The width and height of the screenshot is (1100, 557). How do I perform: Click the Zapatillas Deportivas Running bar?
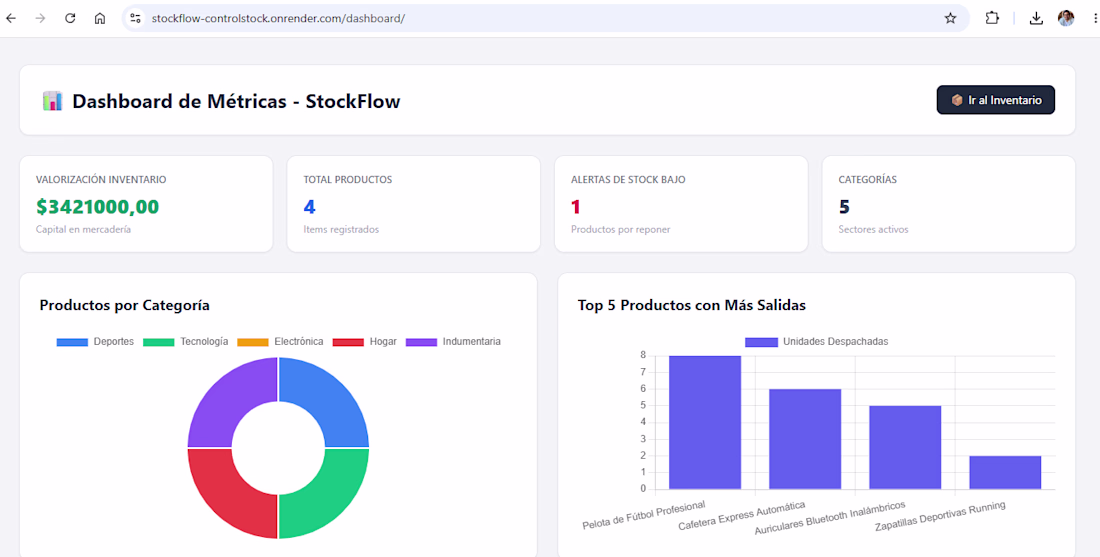point(1005,473)
